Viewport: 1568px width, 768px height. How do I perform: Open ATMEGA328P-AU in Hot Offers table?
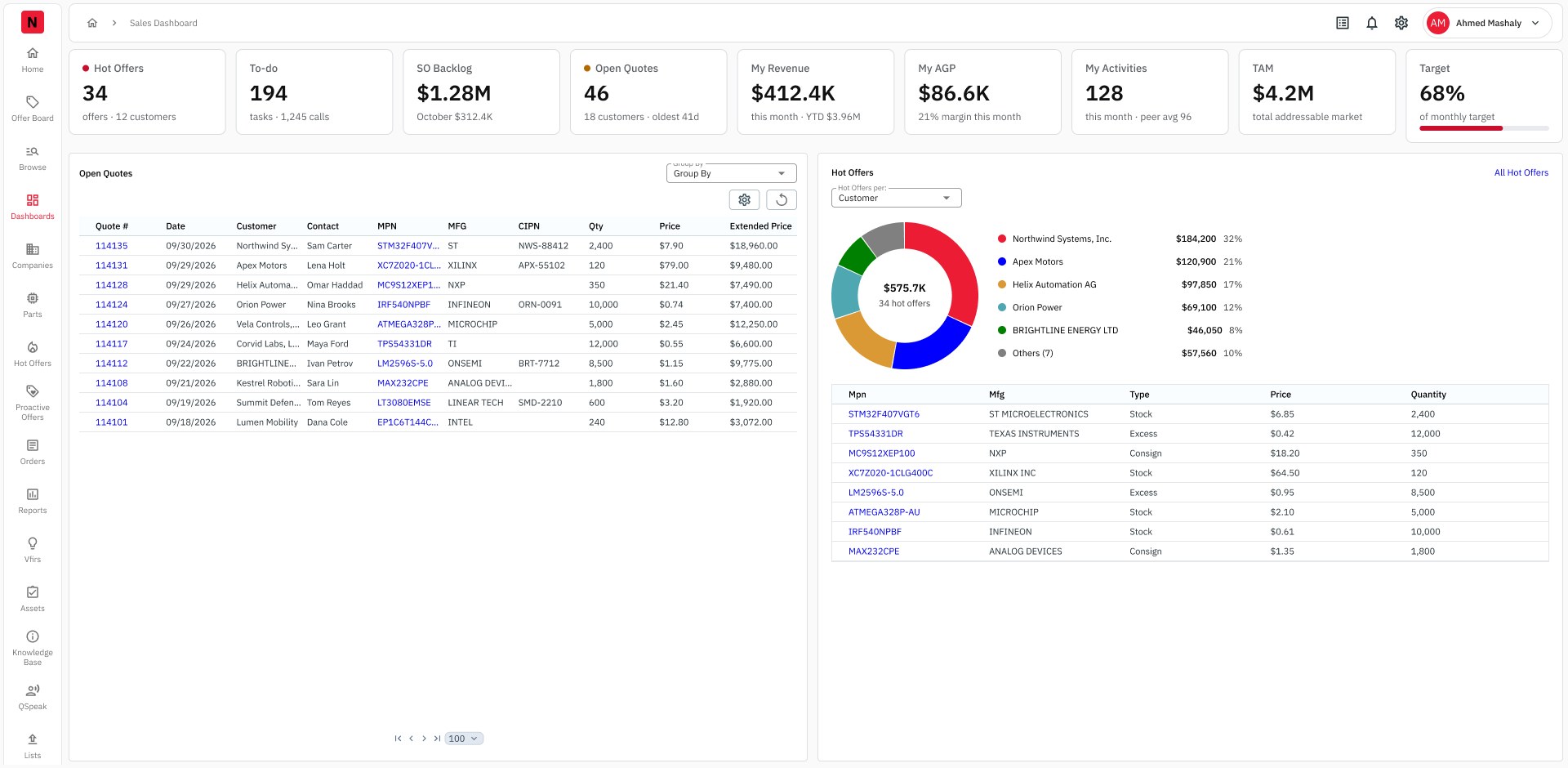(x=884, y=512)
